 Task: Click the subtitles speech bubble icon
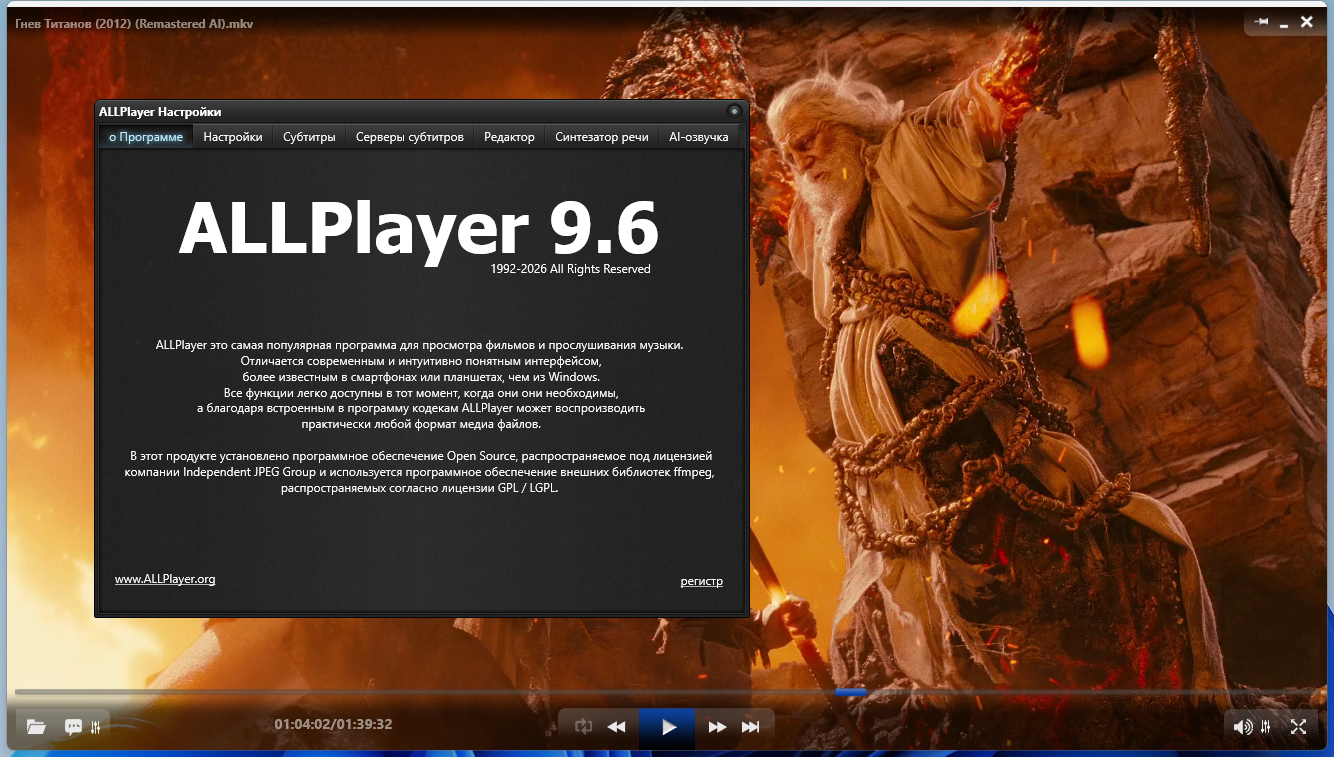click(x=73, y=727)
